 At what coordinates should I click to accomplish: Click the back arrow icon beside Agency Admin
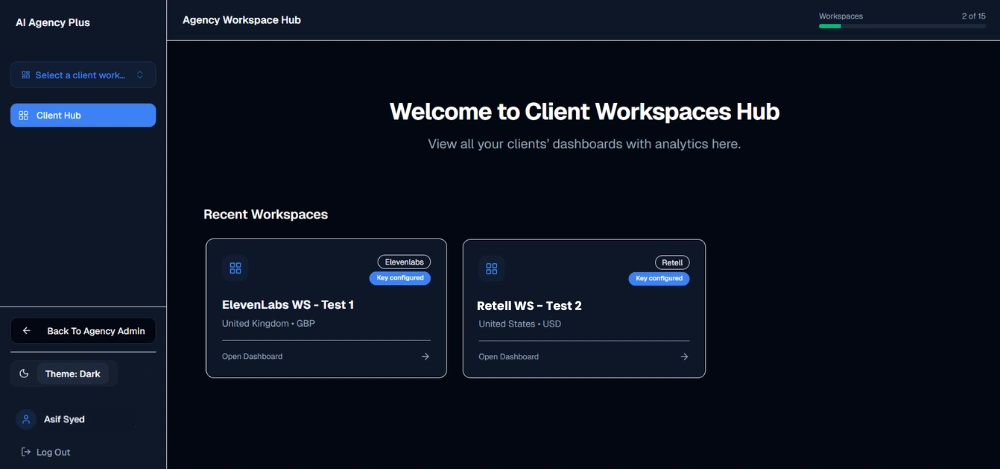[27, 331]
